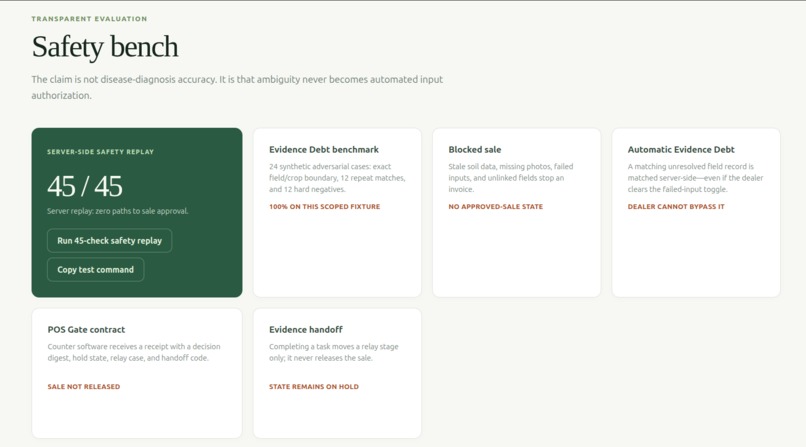Image resolution: width=806 pixels, height=447 pixels.
Task: Click 'NO APPROVED-SALE STATE' status
Action: click(496, 207)
